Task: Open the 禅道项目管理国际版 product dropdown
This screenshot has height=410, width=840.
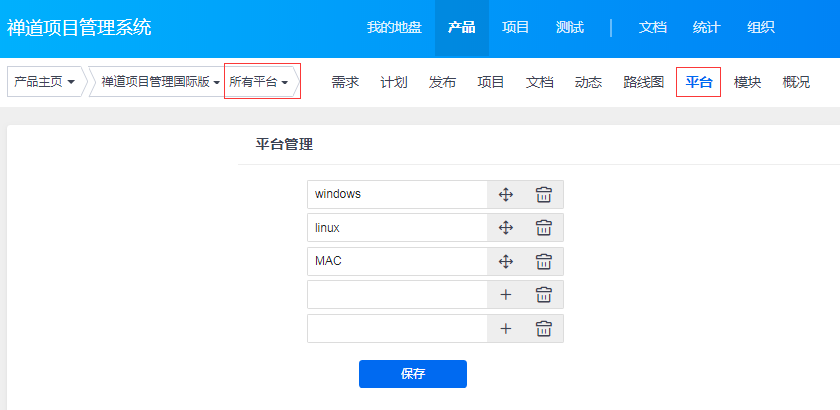Action: 161,82
